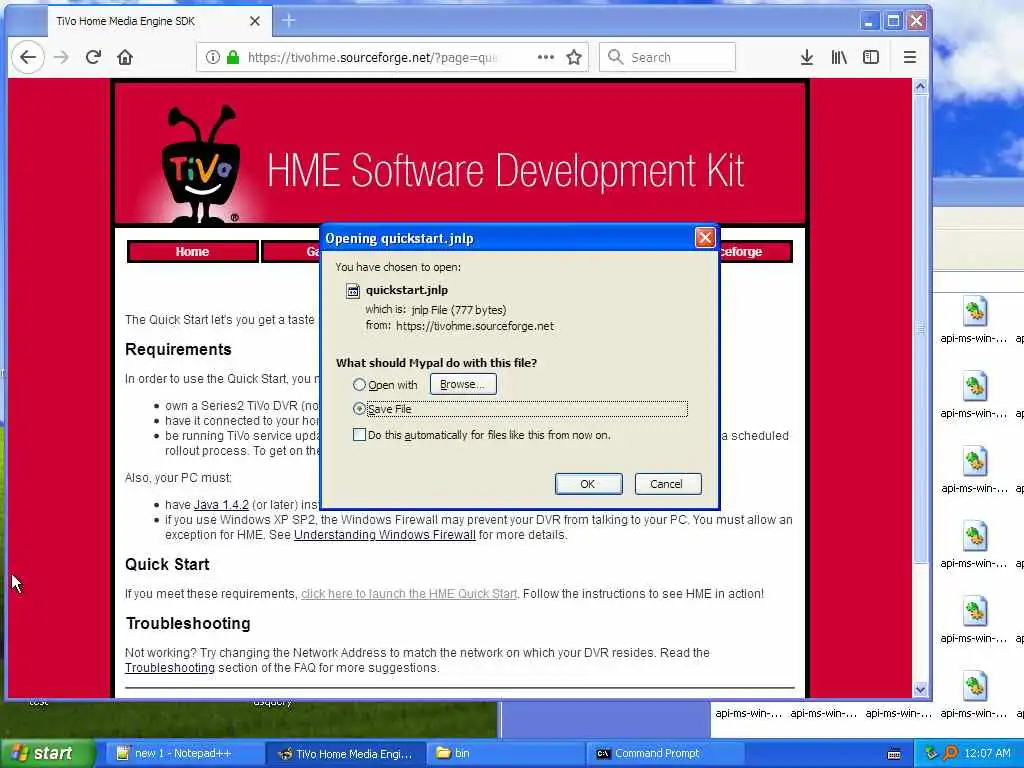The width and height of the screenshot is (1024, 768).
Task: Follow the Java 1.4.2 link
Action: click(221, 505)
